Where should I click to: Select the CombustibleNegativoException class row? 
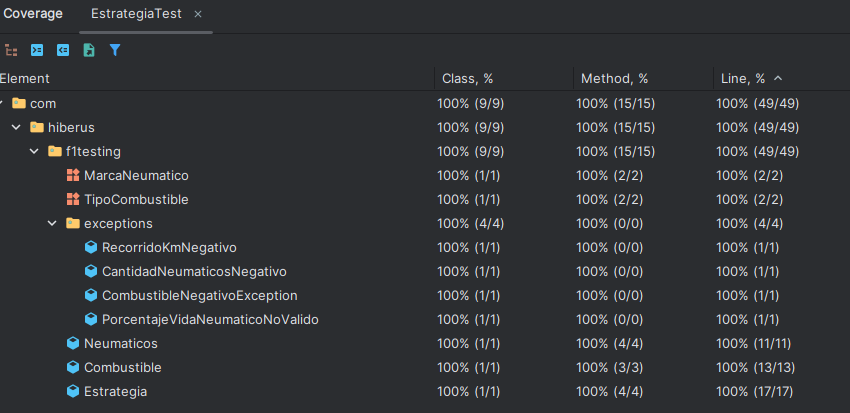click(x=199, y=295)
